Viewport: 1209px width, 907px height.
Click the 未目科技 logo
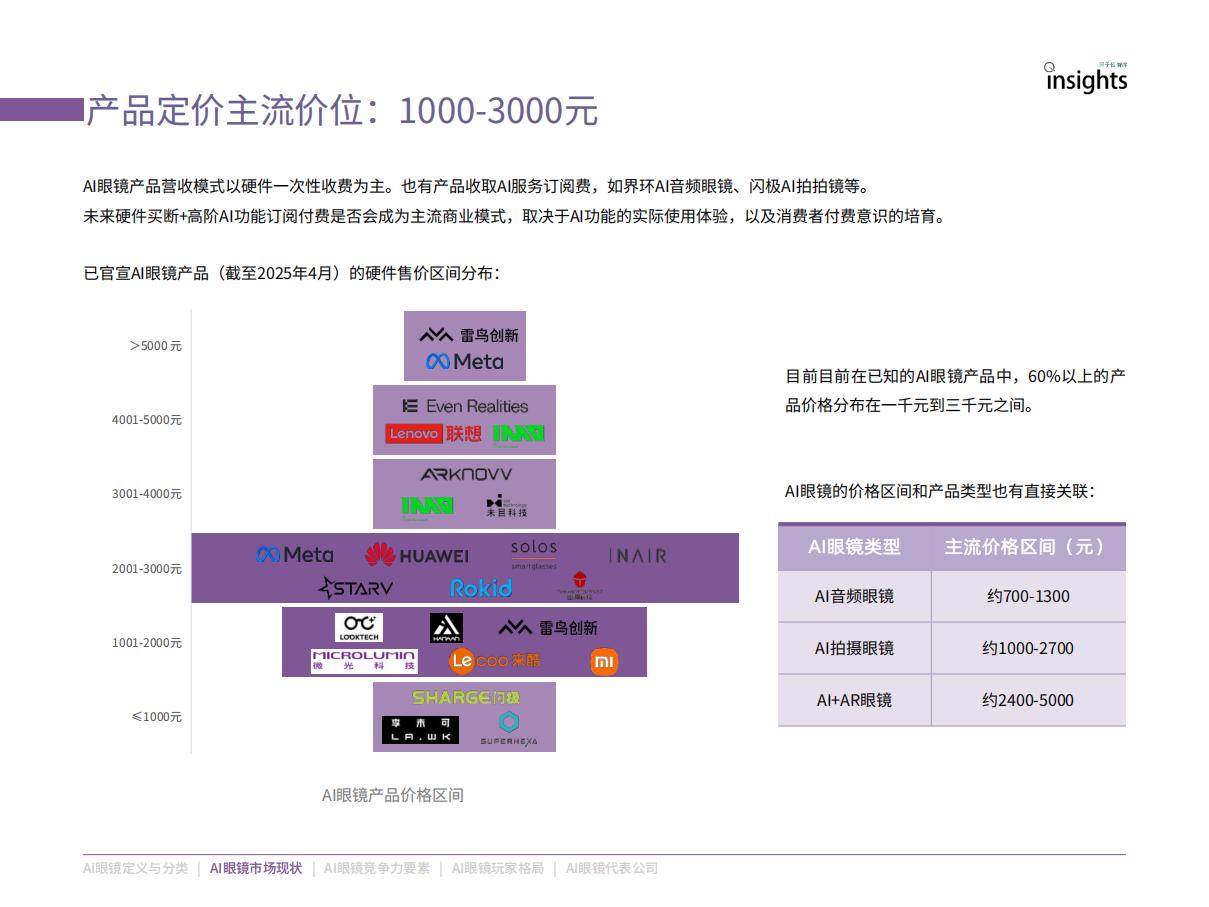tap(507, 506)
